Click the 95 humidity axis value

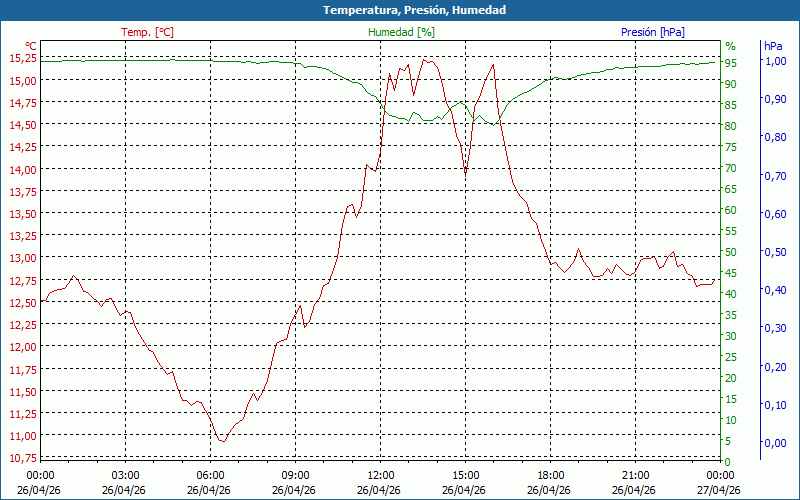coord(731,63)
